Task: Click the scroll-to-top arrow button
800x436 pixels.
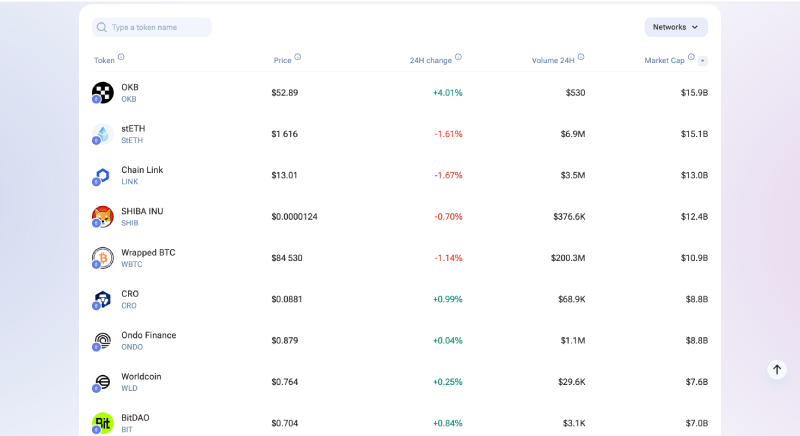Action: tap(777, 370)
